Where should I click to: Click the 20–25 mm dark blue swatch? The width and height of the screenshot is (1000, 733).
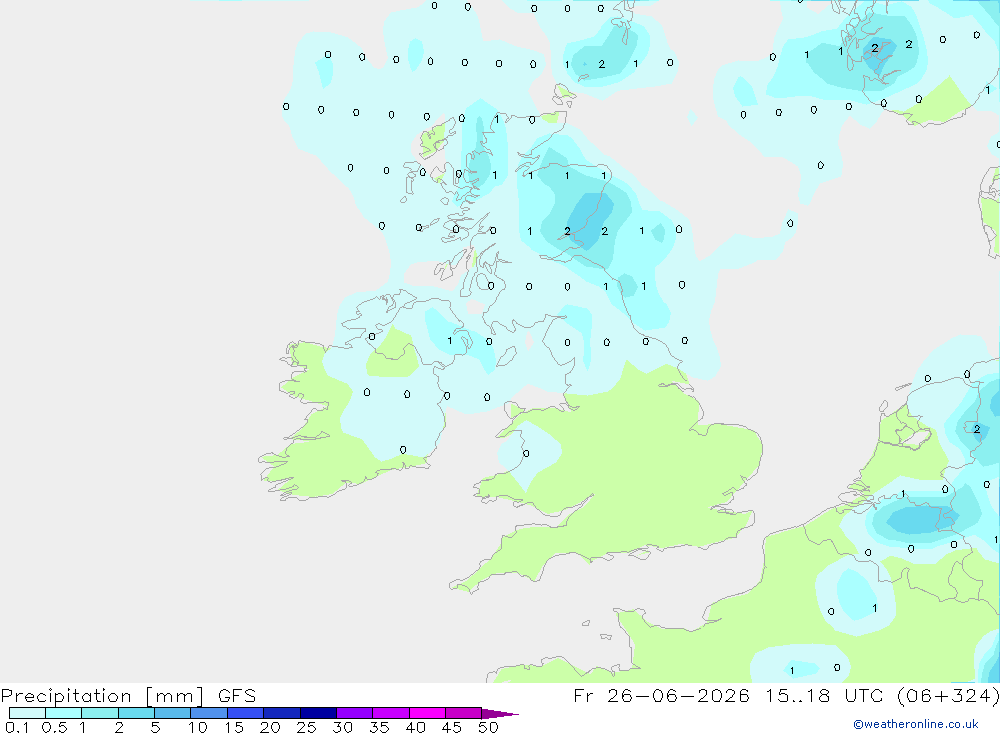coord(281,713)
